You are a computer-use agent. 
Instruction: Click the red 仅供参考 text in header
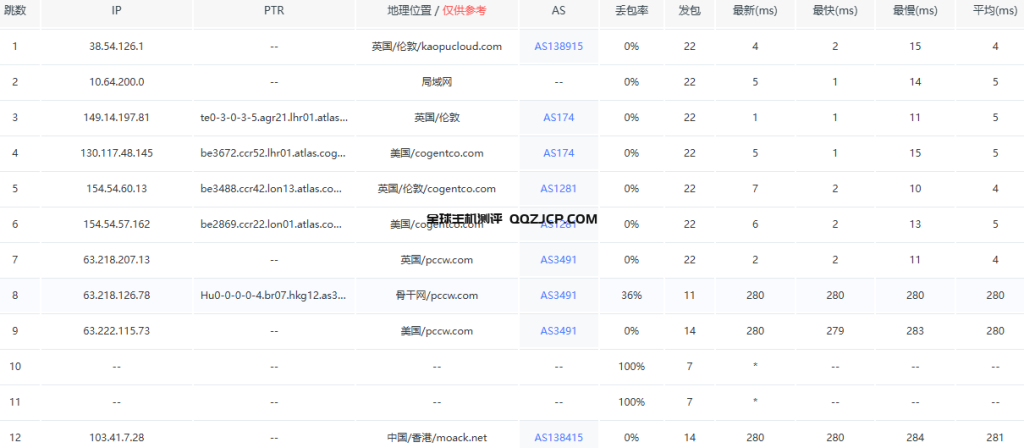465,10
